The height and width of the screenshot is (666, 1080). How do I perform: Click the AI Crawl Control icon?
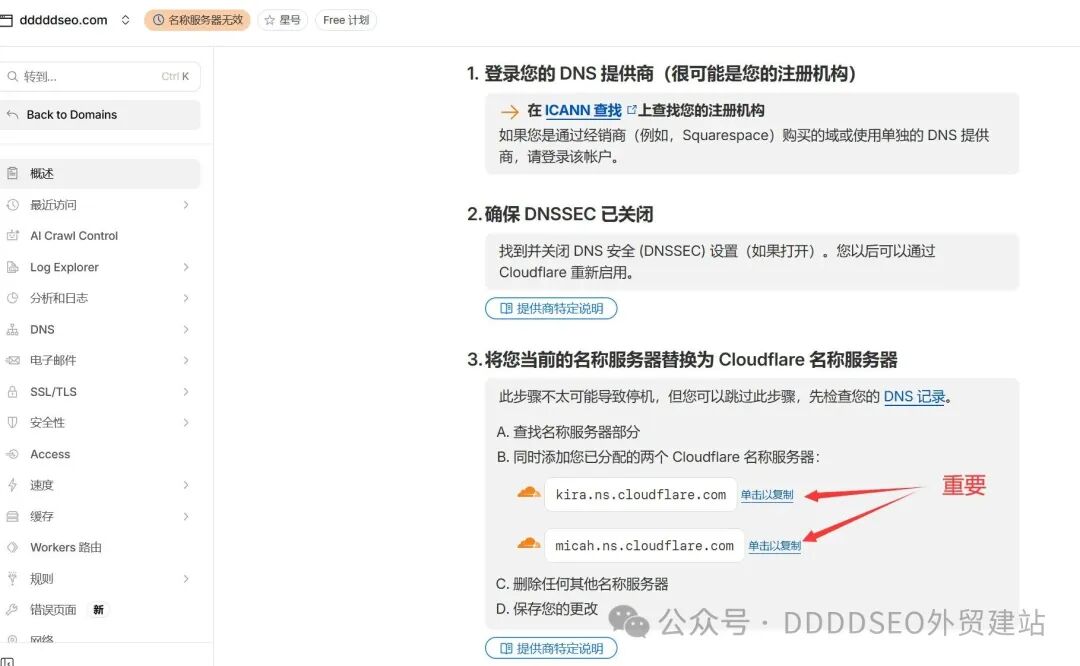12,236
